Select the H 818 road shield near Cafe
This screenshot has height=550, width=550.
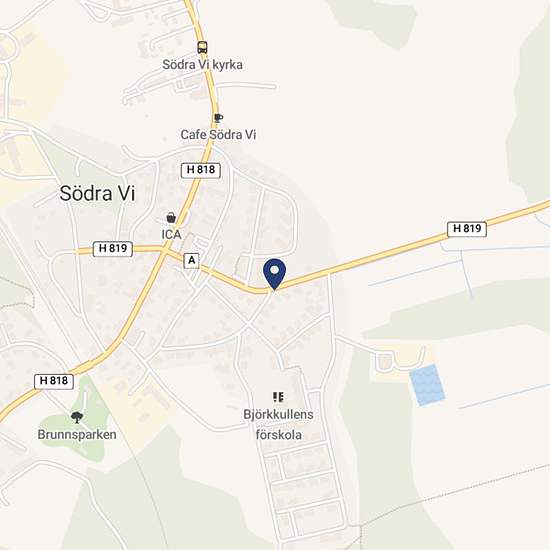pyautogui.click(x=201, y=170)
